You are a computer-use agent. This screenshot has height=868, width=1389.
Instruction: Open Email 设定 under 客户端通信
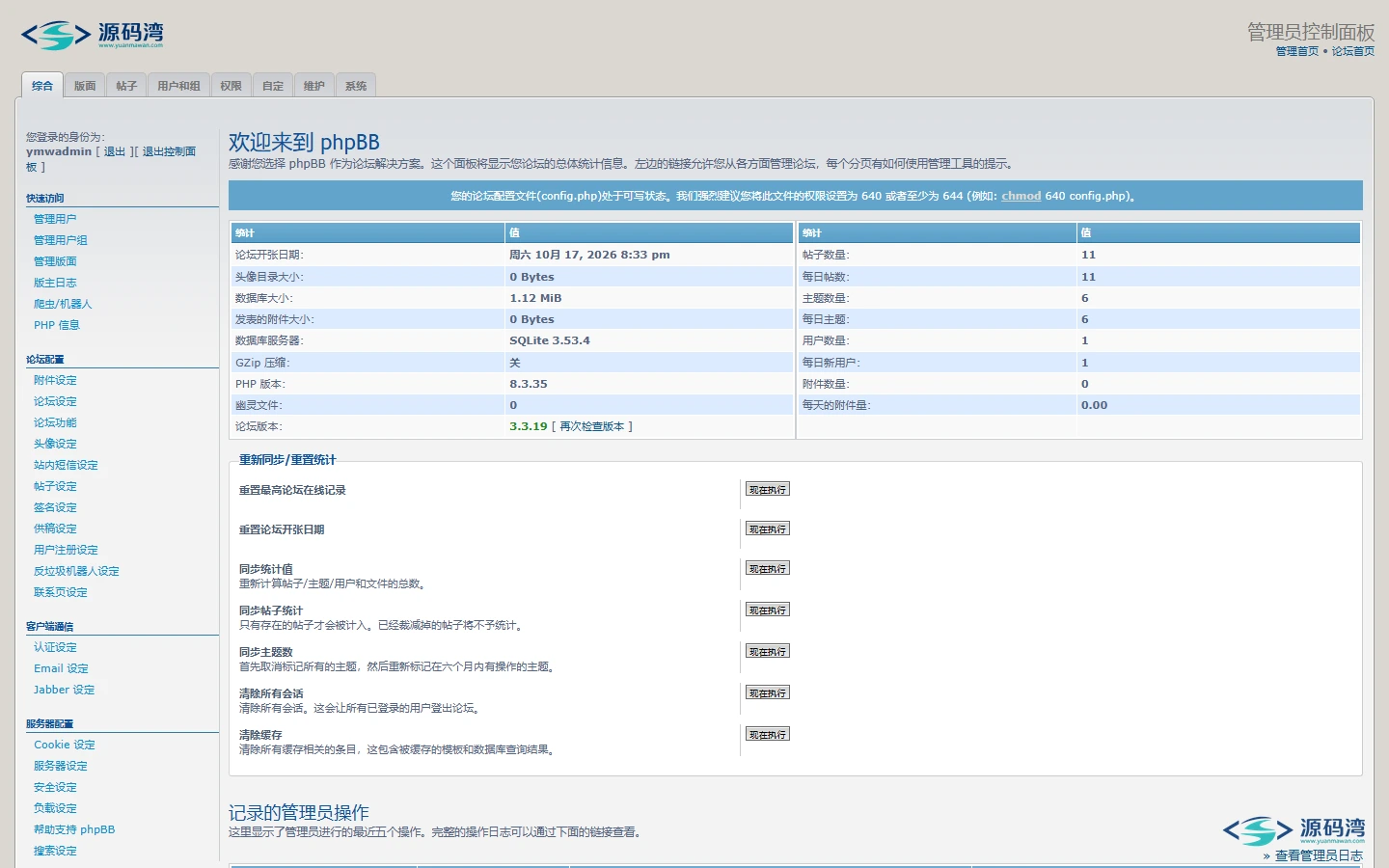pyautogui.click(x=61, y=668)
